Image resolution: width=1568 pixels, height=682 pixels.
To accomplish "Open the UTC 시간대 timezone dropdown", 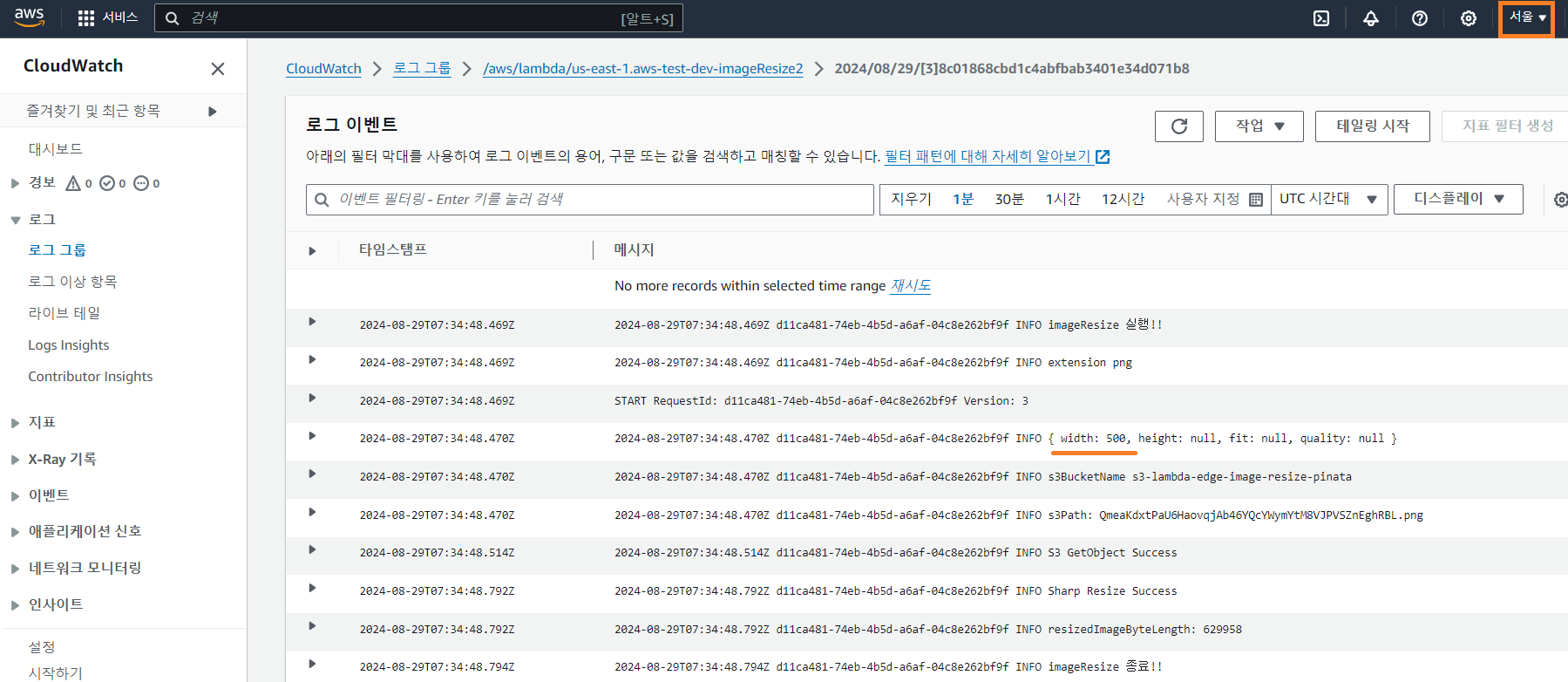I will (x=1329, y=199).
